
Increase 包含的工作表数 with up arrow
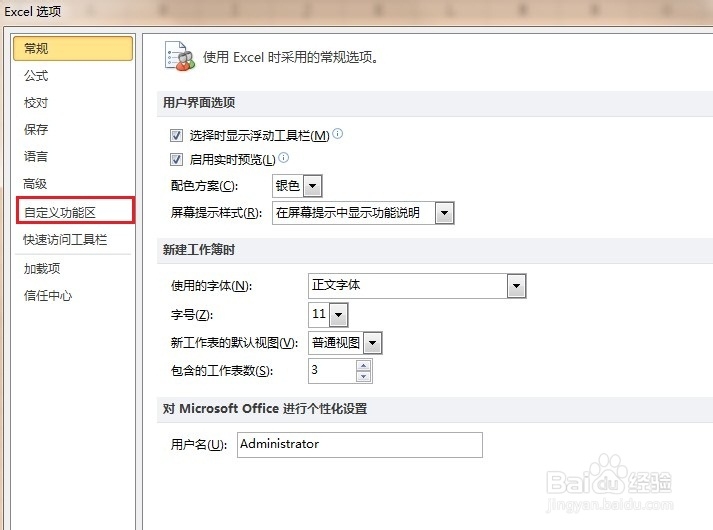(363, 365)
